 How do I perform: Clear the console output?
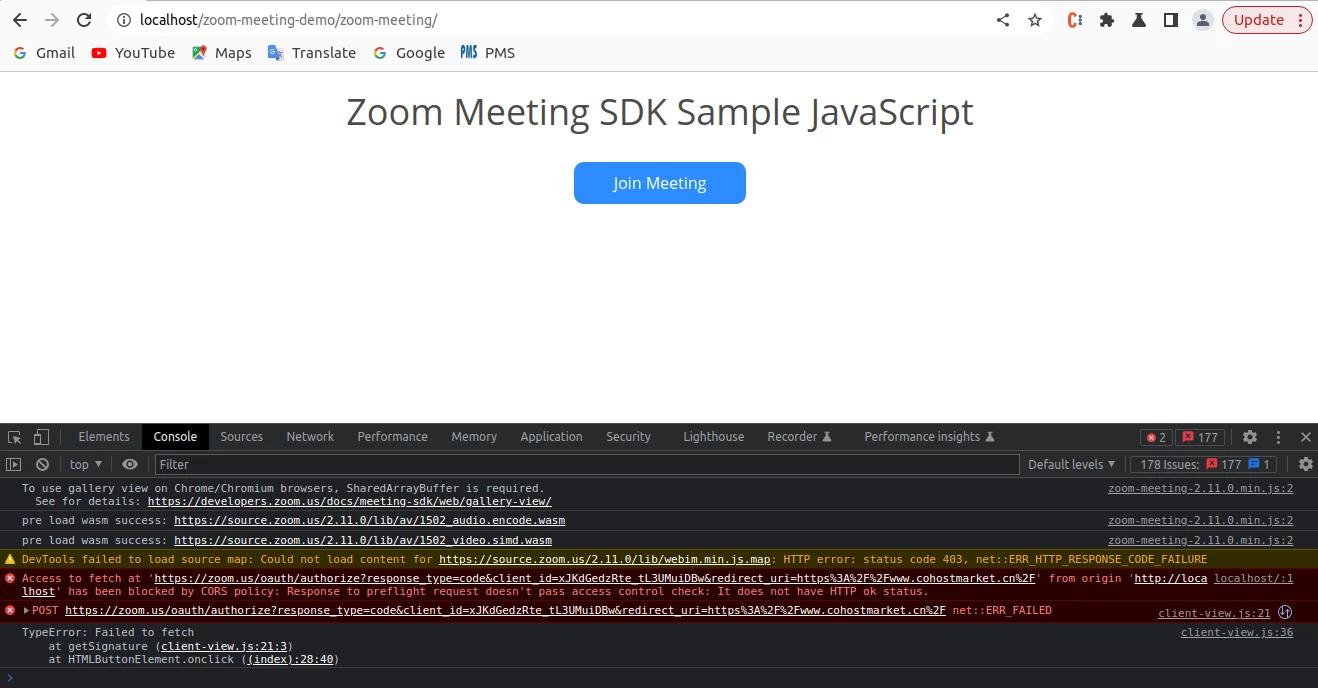(42, 464)
